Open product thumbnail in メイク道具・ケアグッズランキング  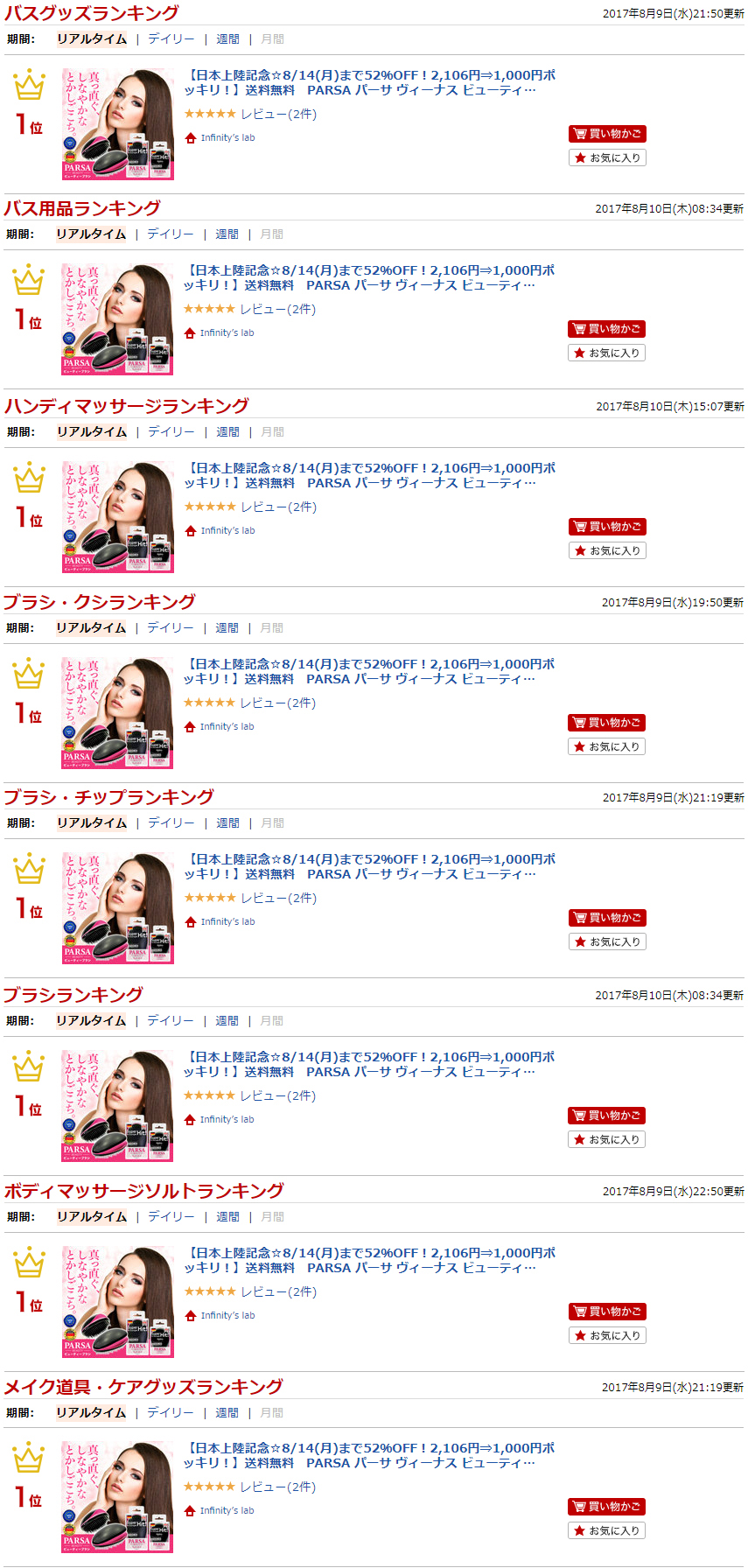click(117, 1496)
